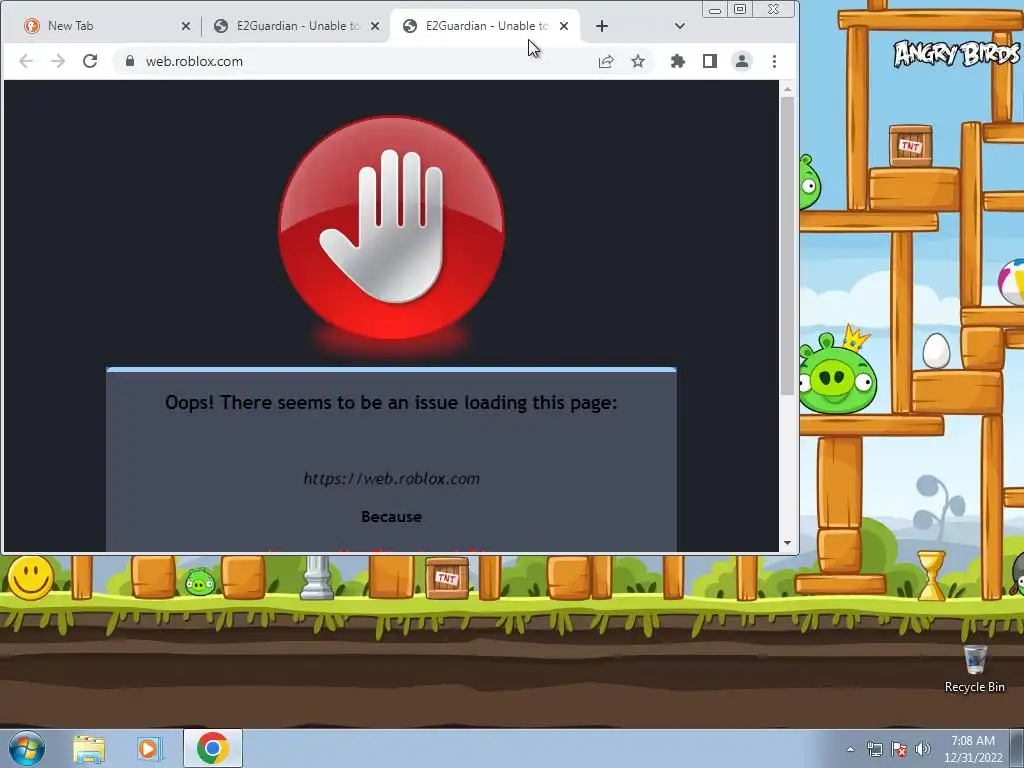Image resolution: width=1024 pixels, height=768 pixels.
Task: Switch to the New Tab tab
Action: (x=104, y=26)
